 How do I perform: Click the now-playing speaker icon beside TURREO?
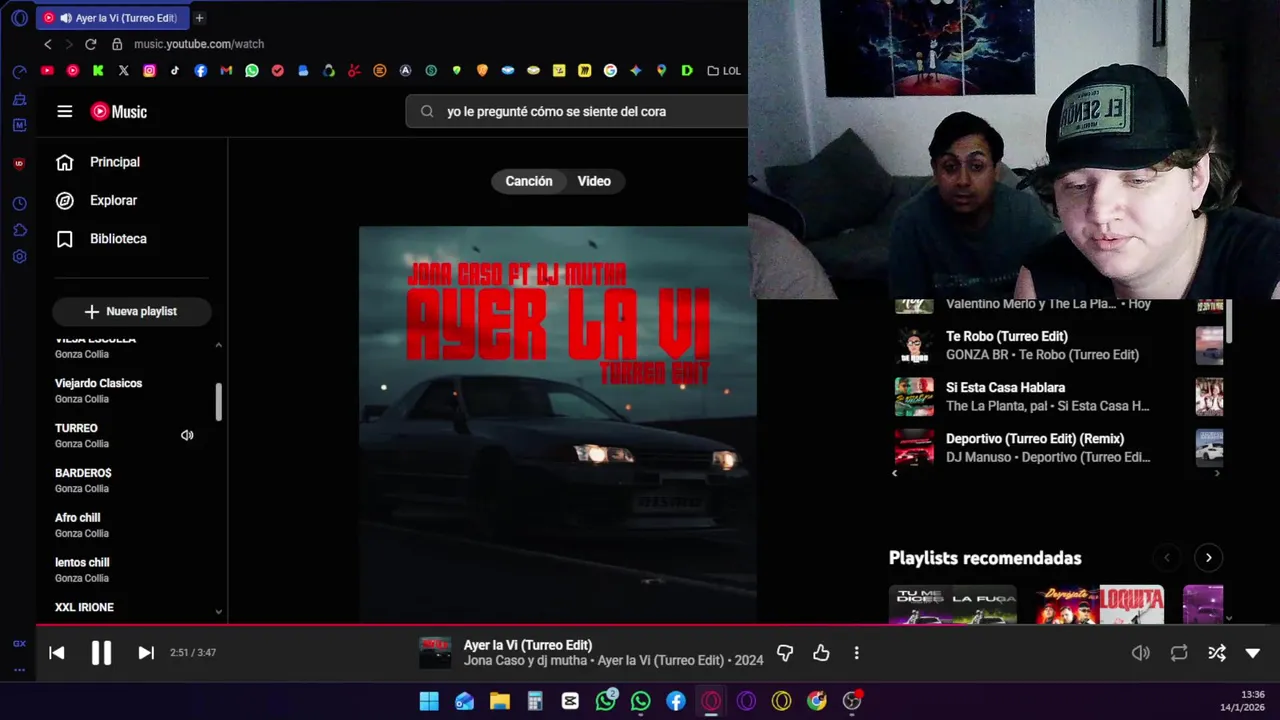[187, 435]
